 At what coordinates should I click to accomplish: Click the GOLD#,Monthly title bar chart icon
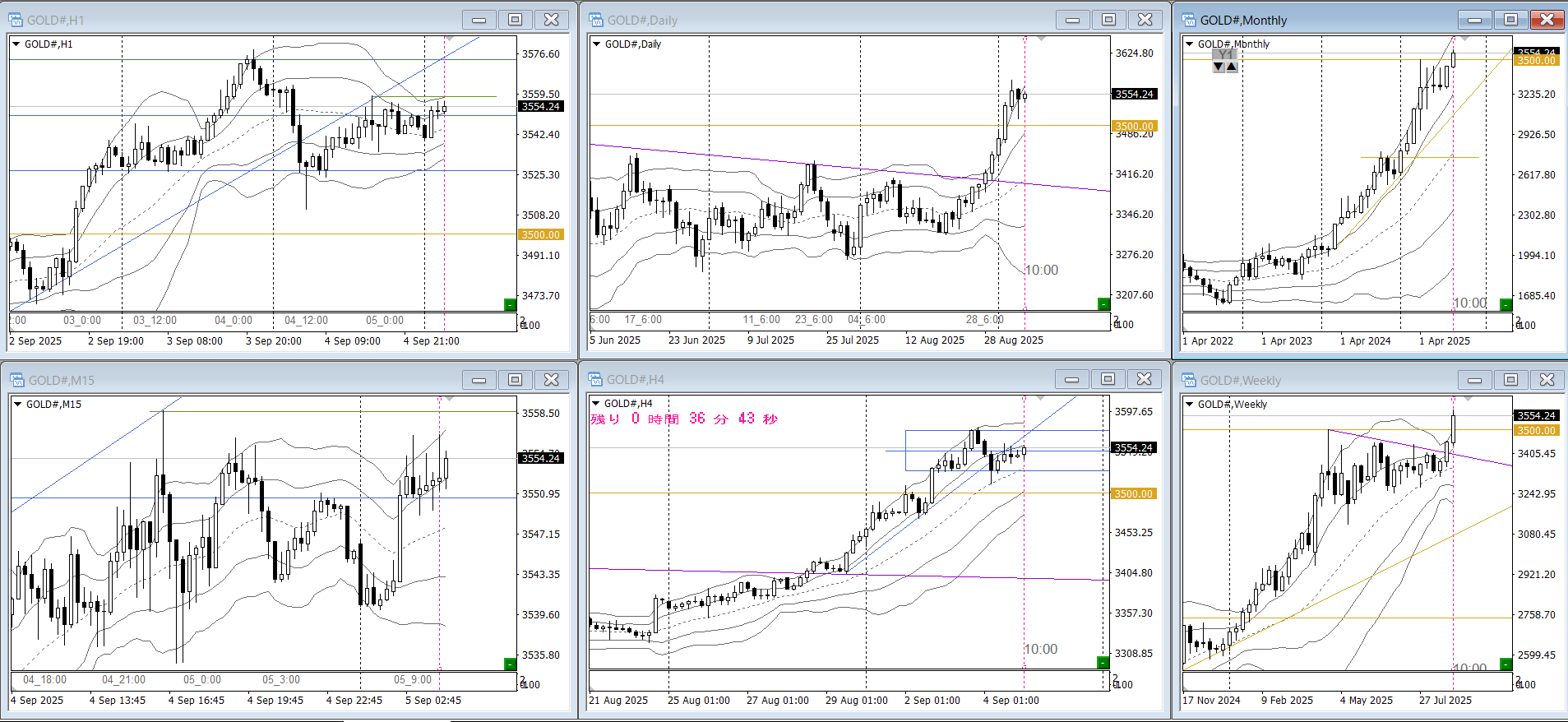click(1188, 20)
